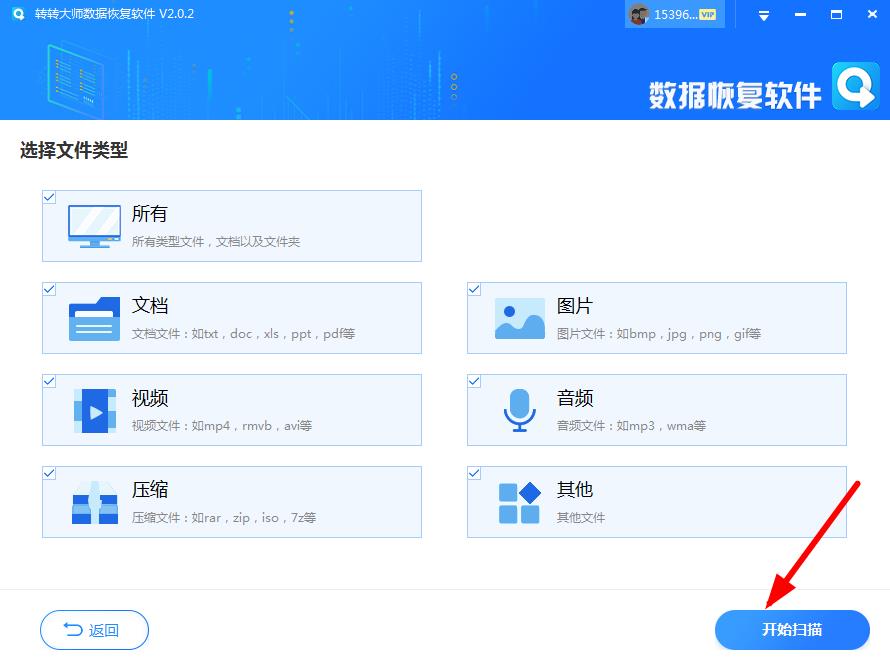Screen dimensions: 890x670
Task: Click the 其他 title text
Action: tap(574, 489)
